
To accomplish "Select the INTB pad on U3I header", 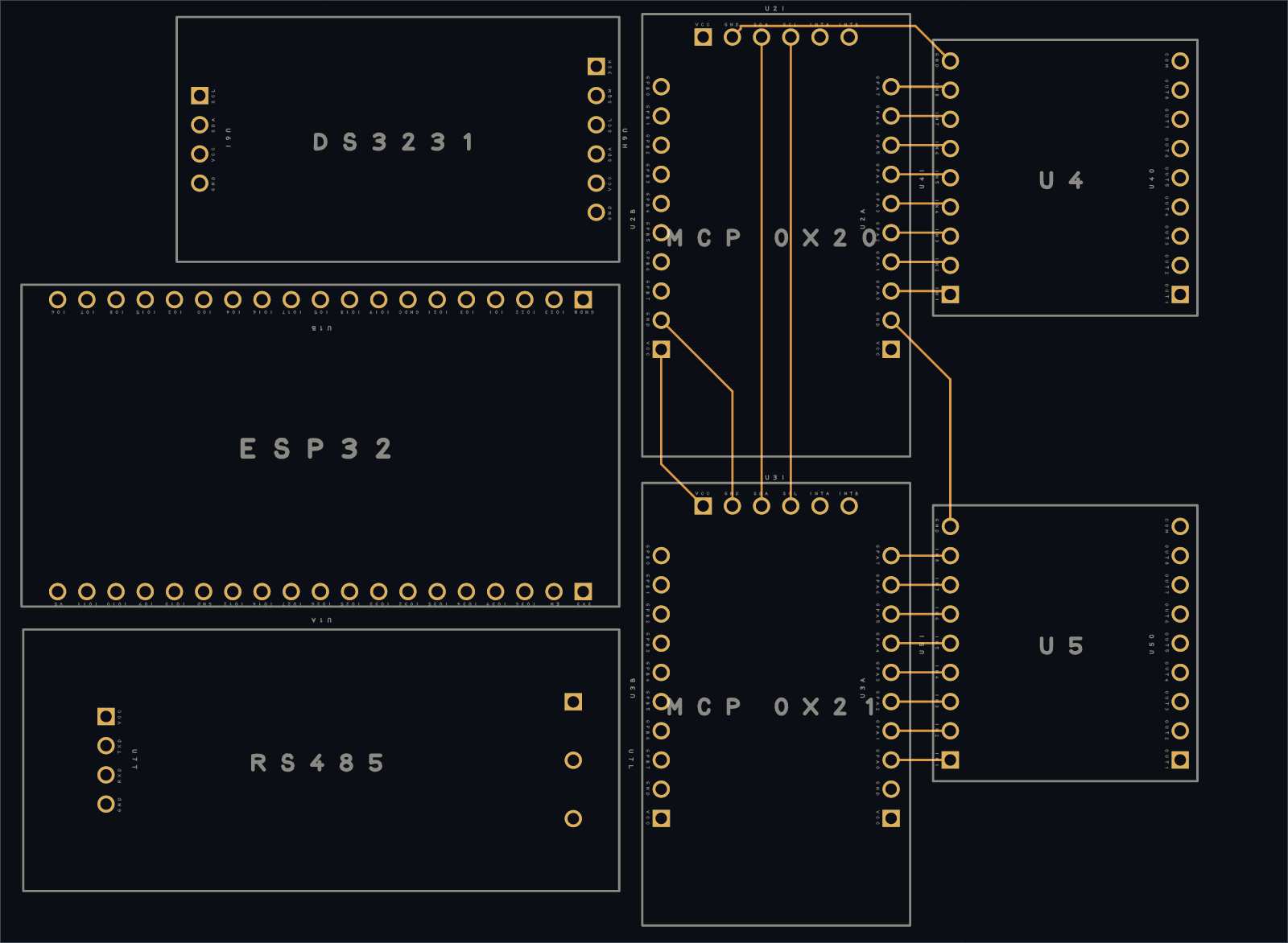I will (849, 506).
